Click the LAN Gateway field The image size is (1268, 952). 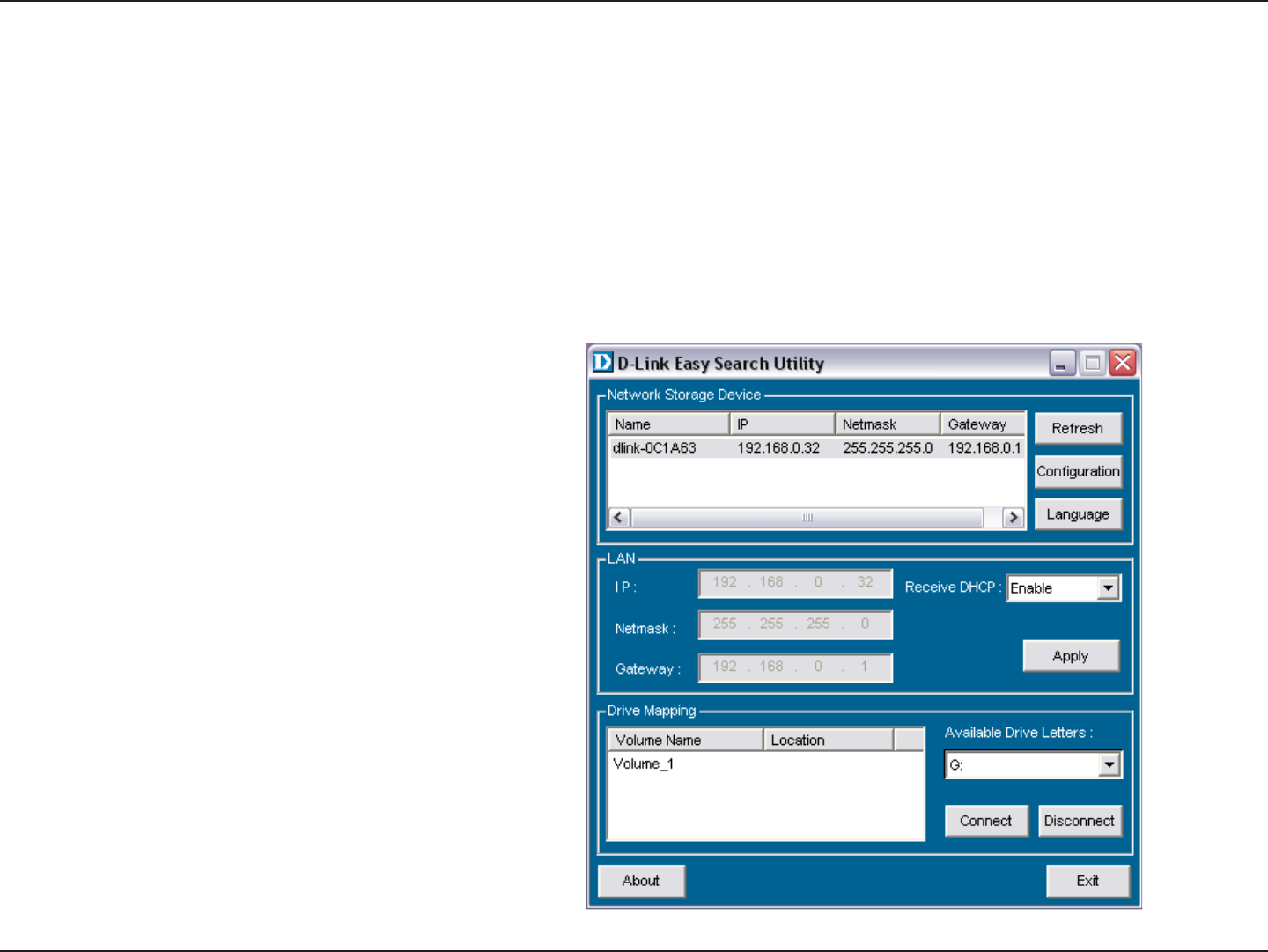tap(796, 667)
